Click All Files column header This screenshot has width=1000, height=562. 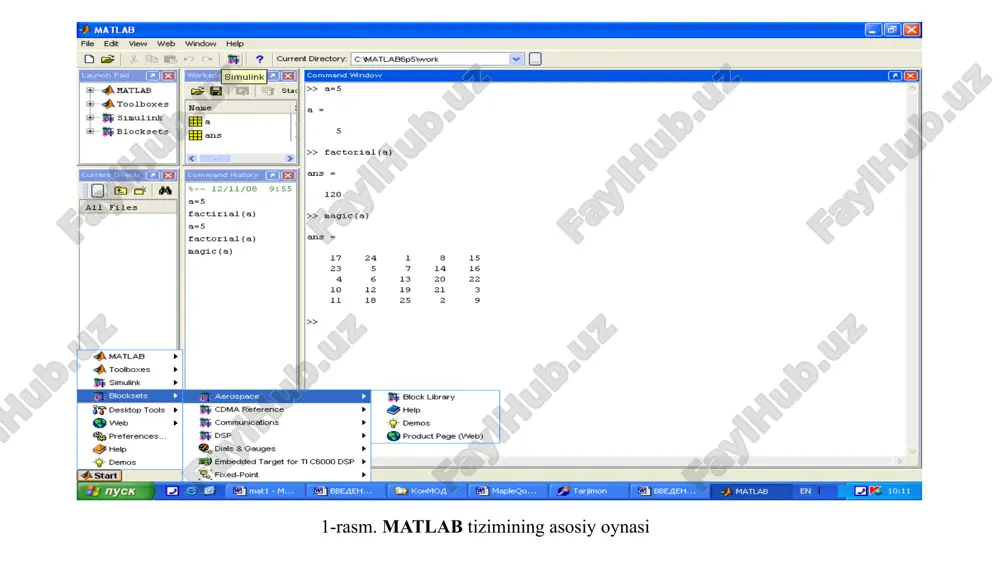point(128,208)
